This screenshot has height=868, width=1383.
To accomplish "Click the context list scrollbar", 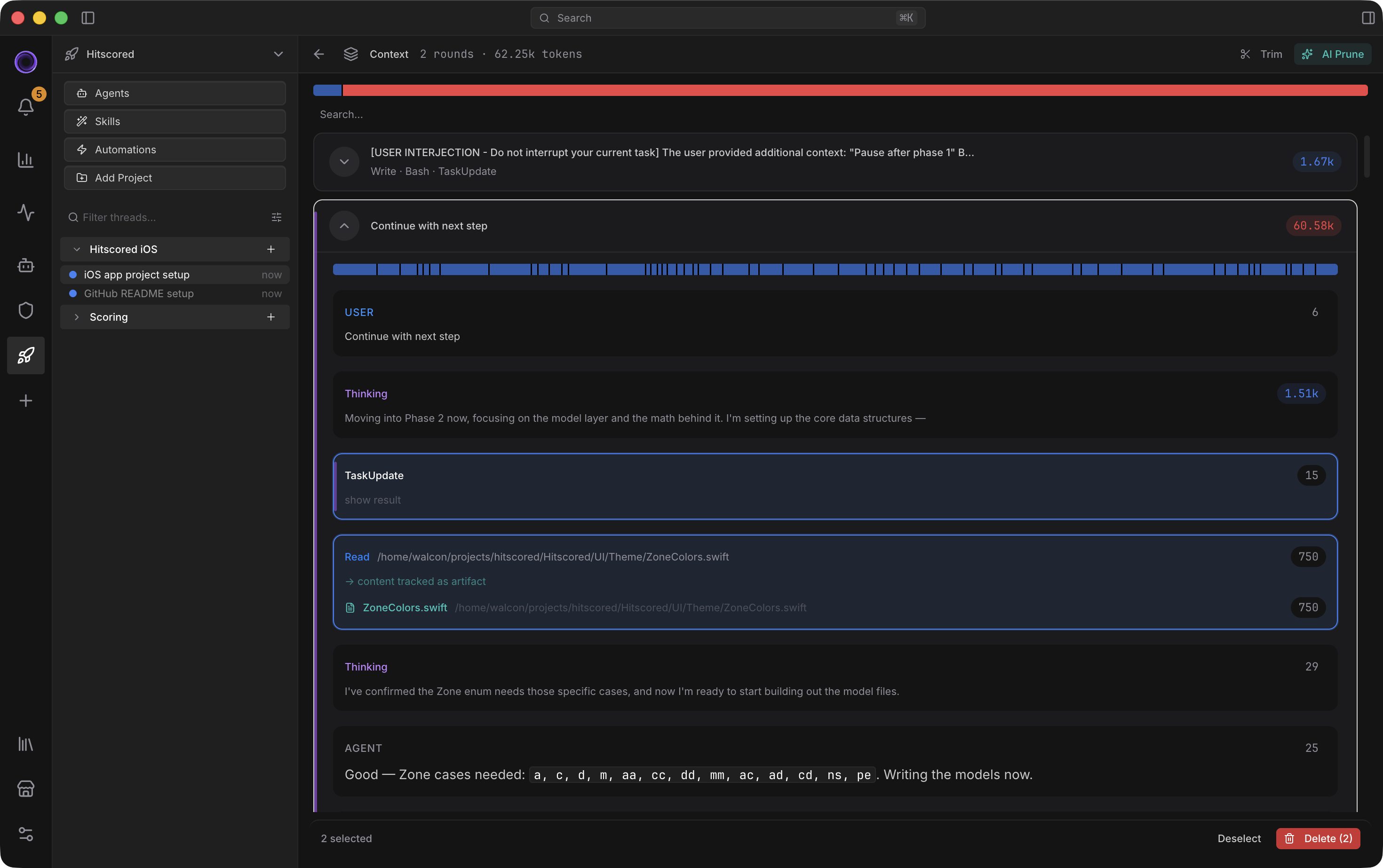I will point(1367,157).
